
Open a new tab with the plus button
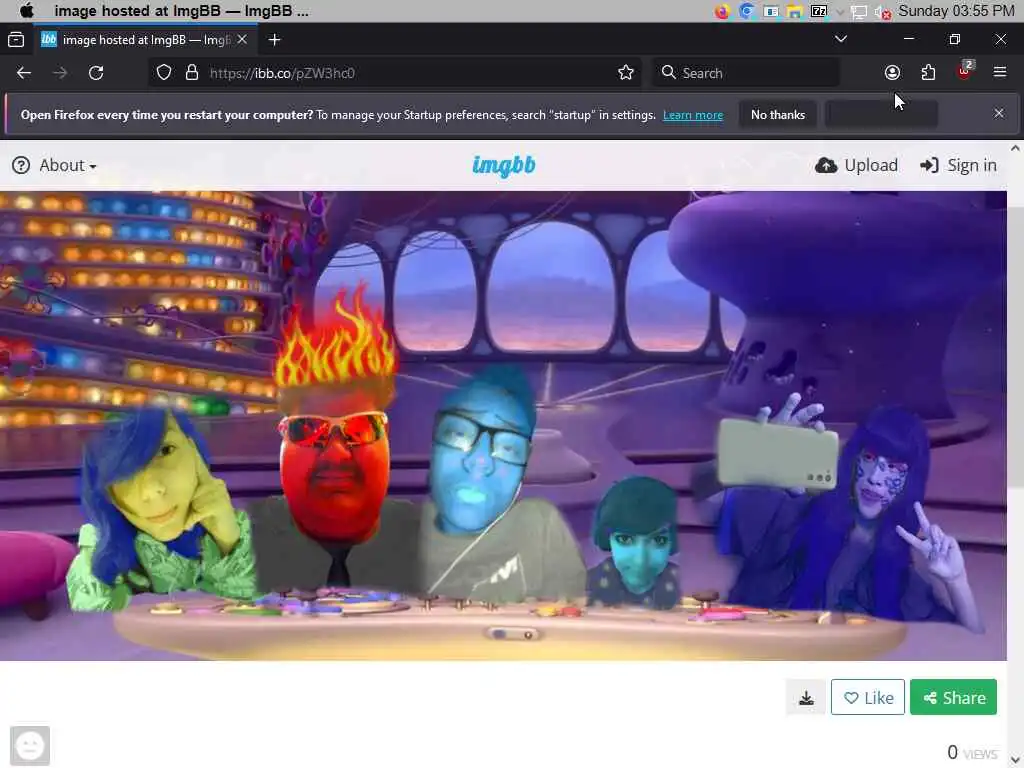click(274, 40)
